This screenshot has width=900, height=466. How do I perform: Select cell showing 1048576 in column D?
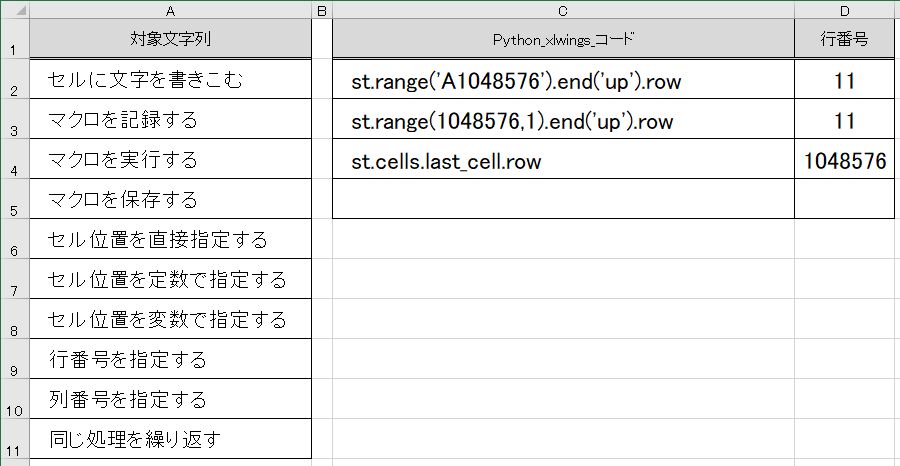pyautogui.click(x=844, y=159)
